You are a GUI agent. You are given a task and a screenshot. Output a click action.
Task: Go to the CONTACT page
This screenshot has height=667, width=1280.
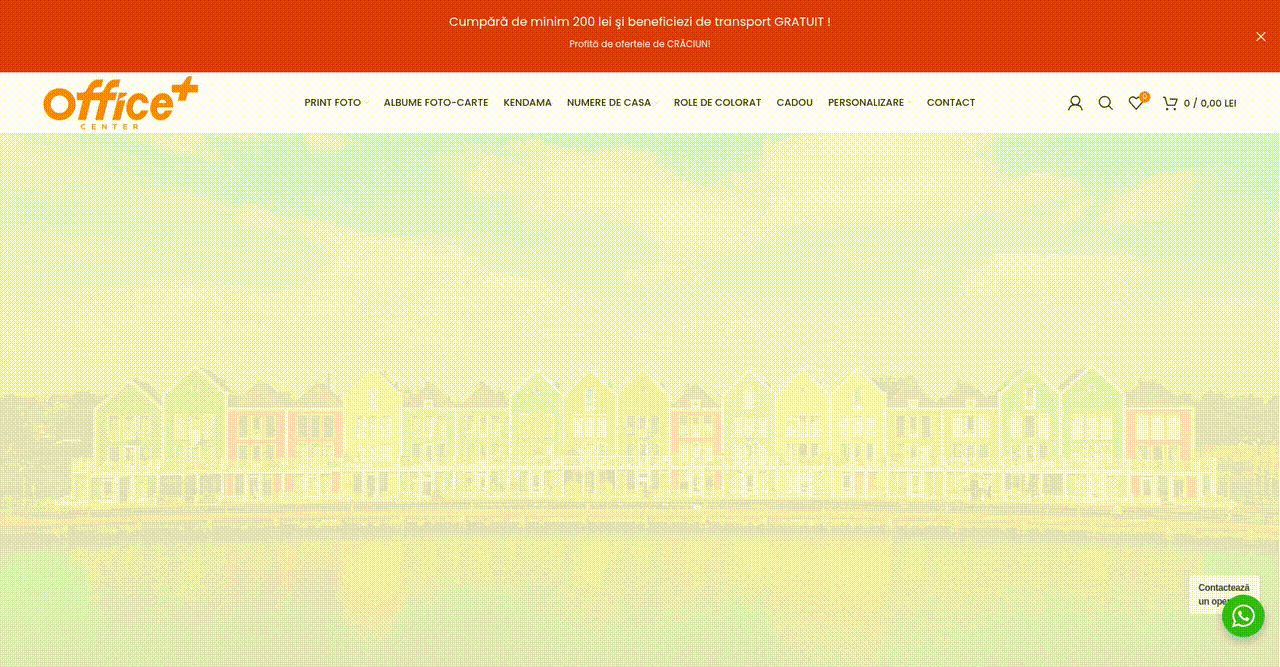pyautogui.click(x=951, y=103)
